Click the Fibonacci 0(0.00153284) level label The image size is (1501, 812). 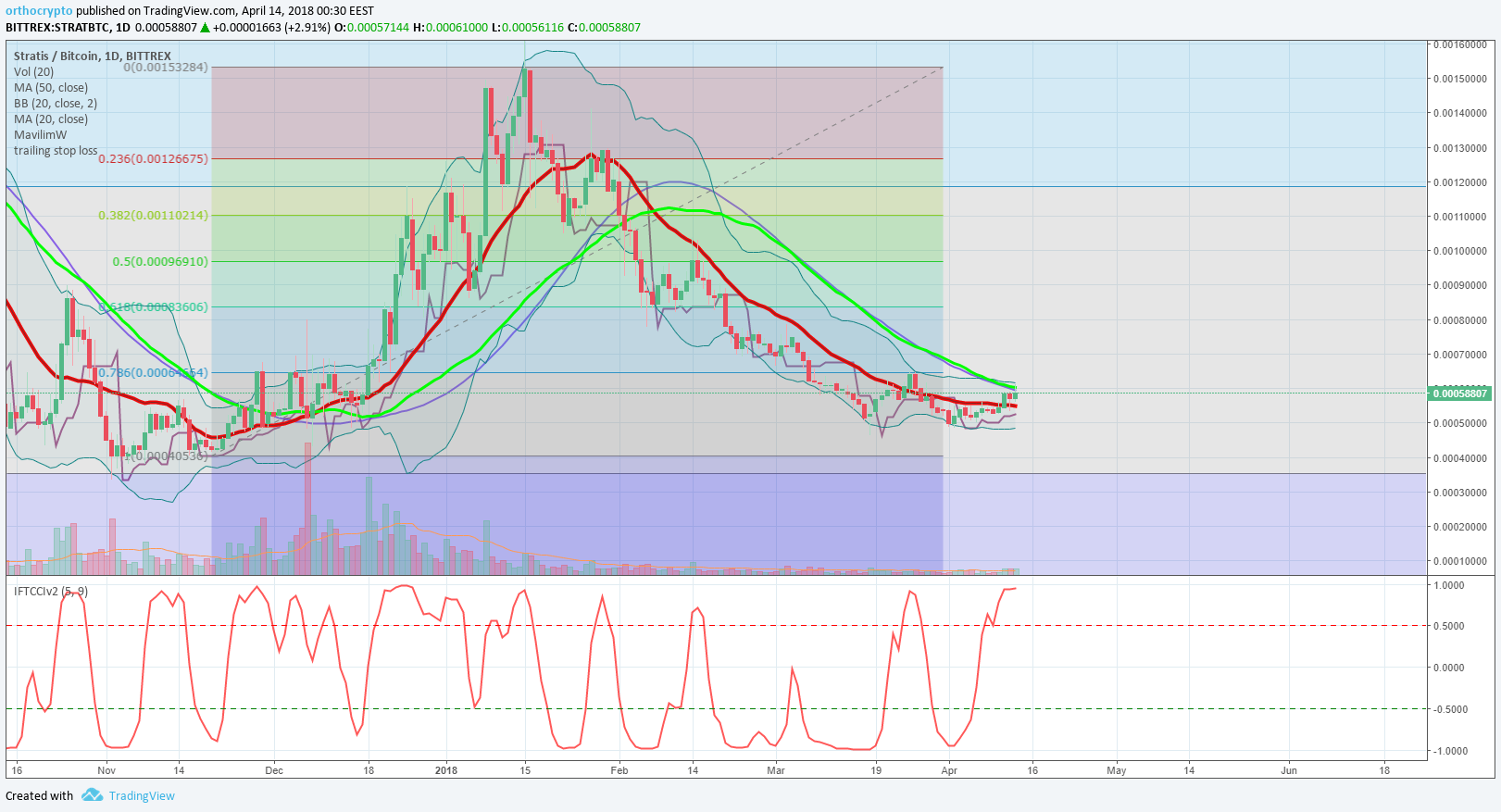coord(166,68)
